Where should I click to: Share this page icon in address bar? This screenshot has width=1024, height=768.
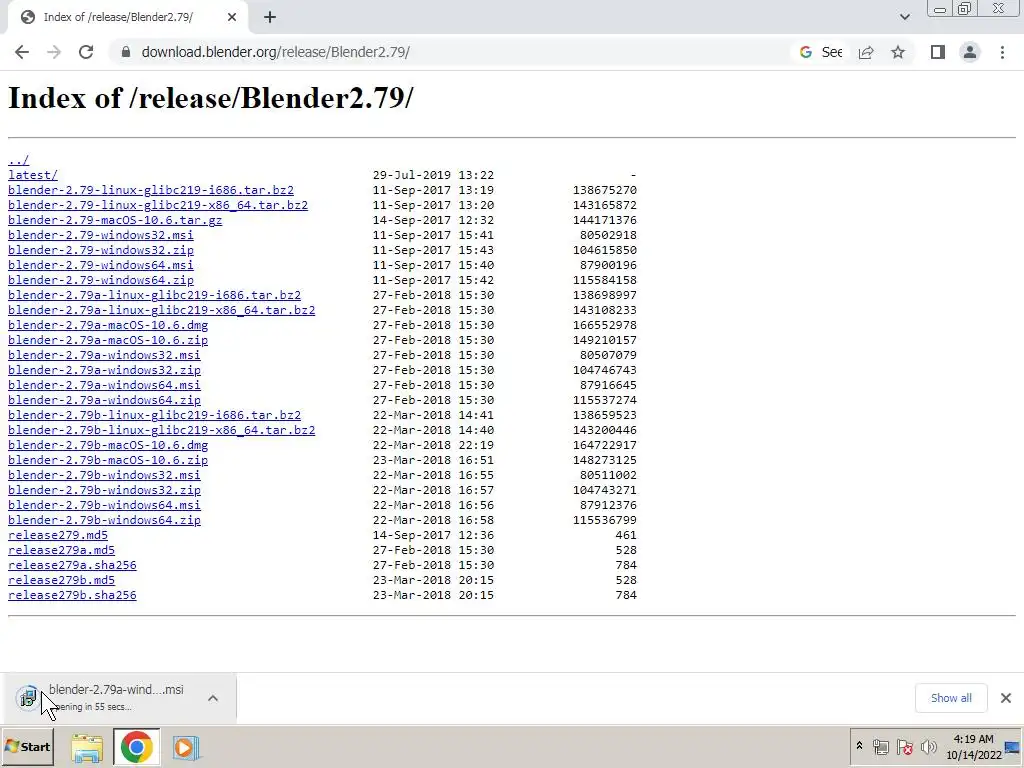[x=866, y=52]
